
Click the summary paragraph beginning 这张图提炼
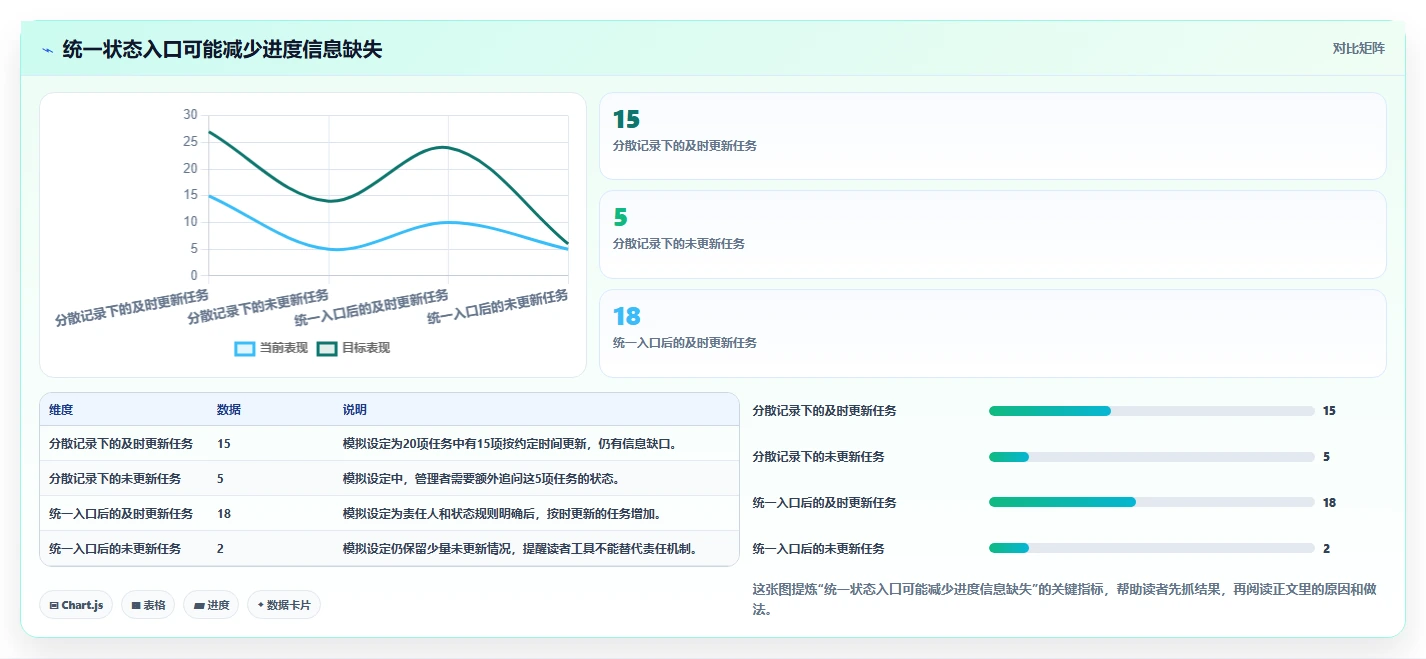[x=1064, y=598]
